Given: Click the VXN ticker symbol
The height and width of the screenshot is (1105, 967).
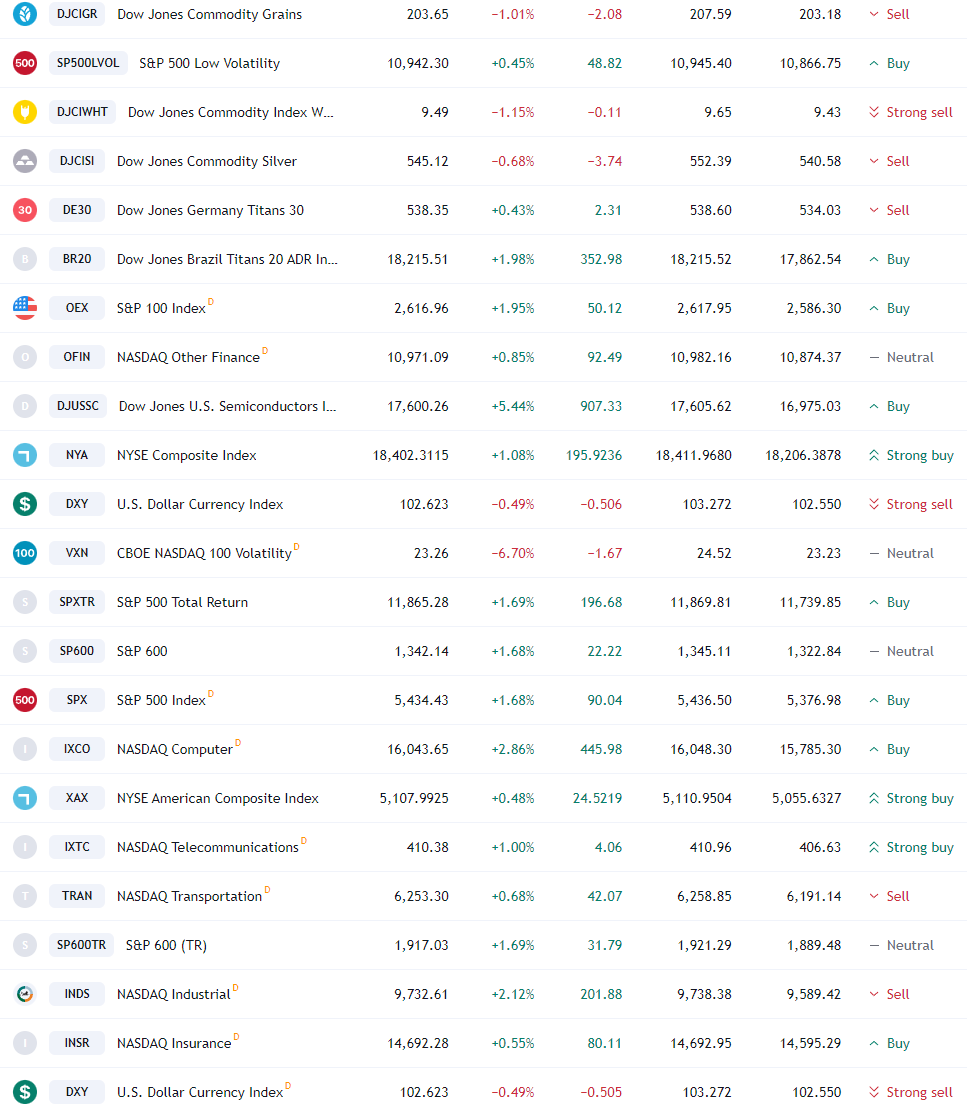Looking at the screenshot, I should click(x=77, y=552).
